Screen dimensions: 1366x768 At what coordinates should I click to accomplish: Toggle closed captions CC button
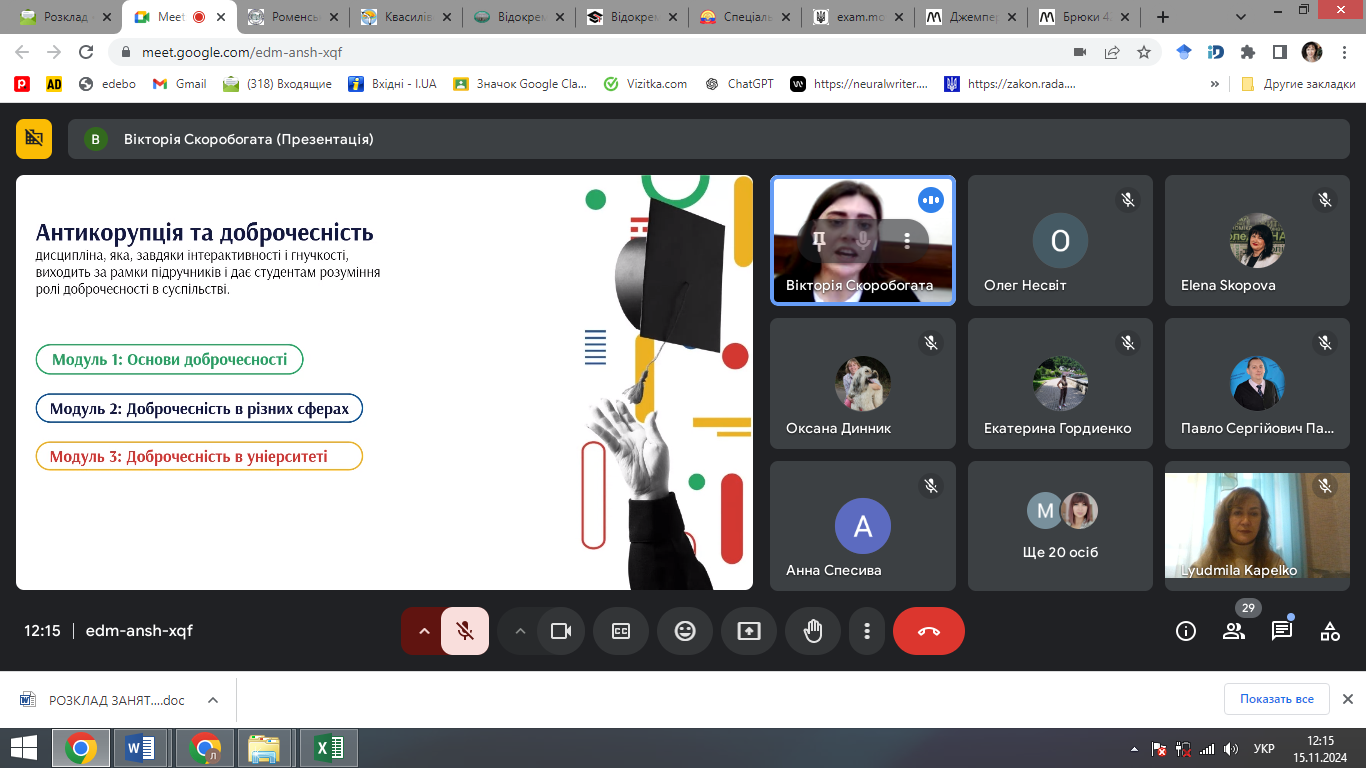point(621,631)
